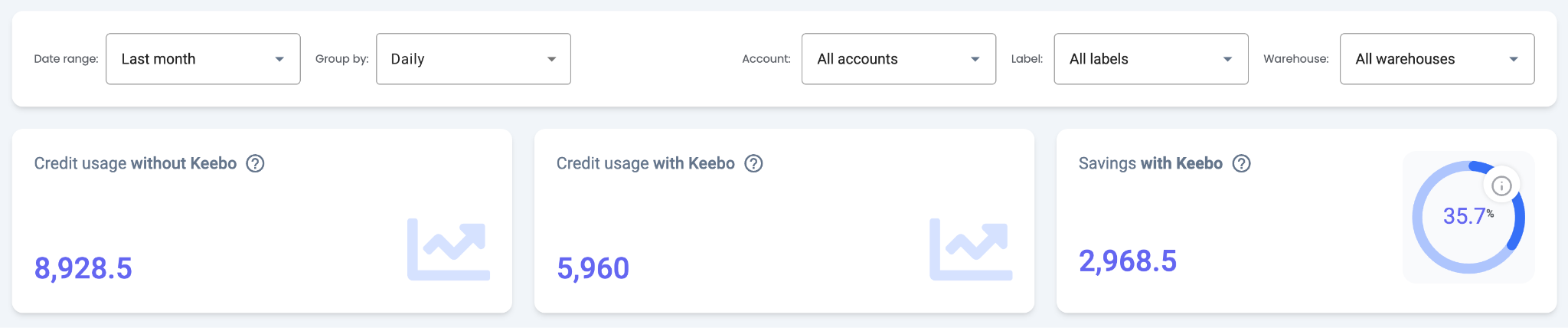Click the arrow in the Group by Daily dropdown
Image resolution: width=1568 pixels, height=328 pixels.
tap(551, 59)
